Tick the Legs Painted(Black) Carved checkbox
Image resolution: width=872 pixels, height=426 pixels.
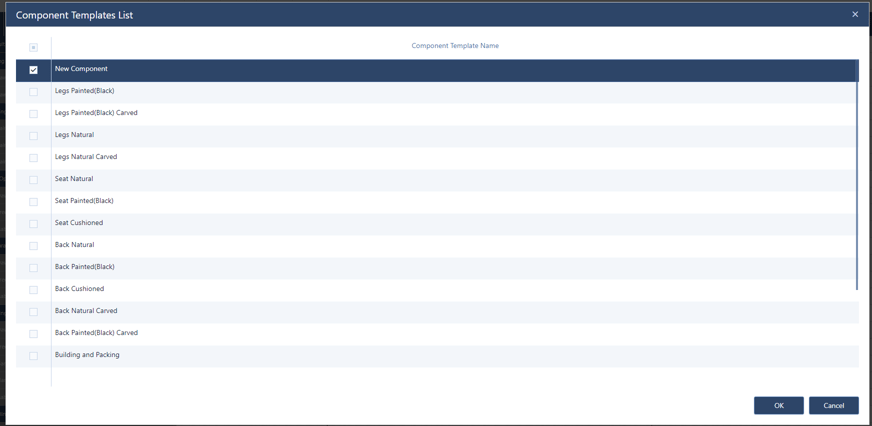coord(33,114)
